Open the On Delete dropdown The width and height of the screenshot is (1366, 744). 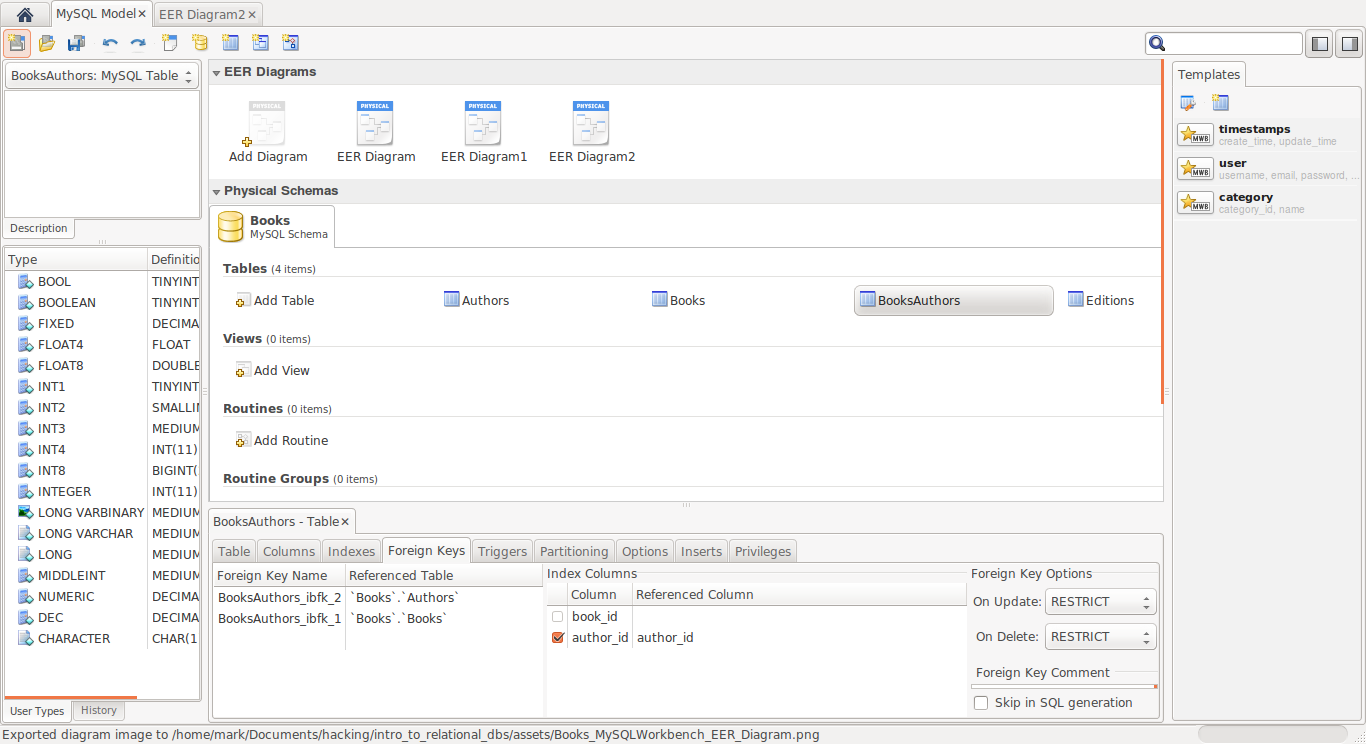point(1100,637)
